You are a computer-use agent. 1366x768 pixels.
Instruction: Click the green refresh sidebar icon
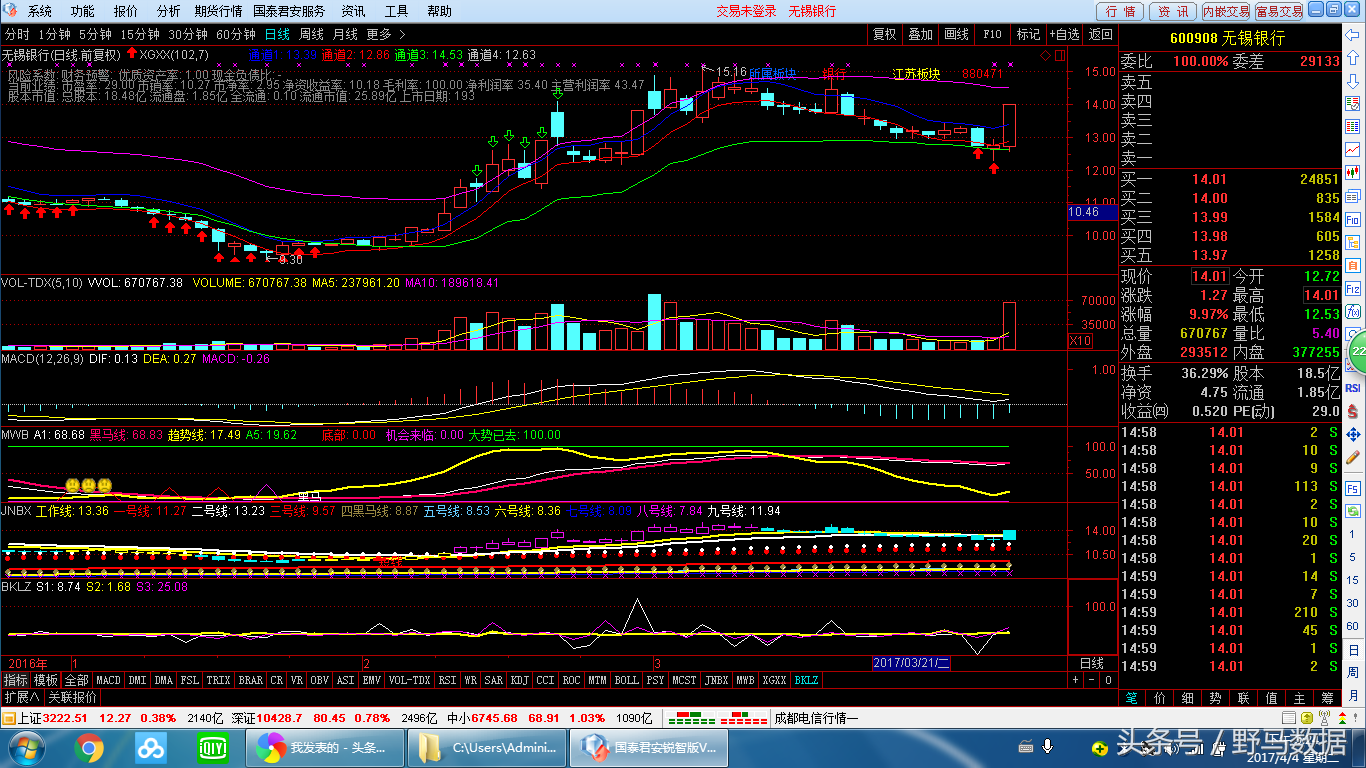(x=1353, y=511)
